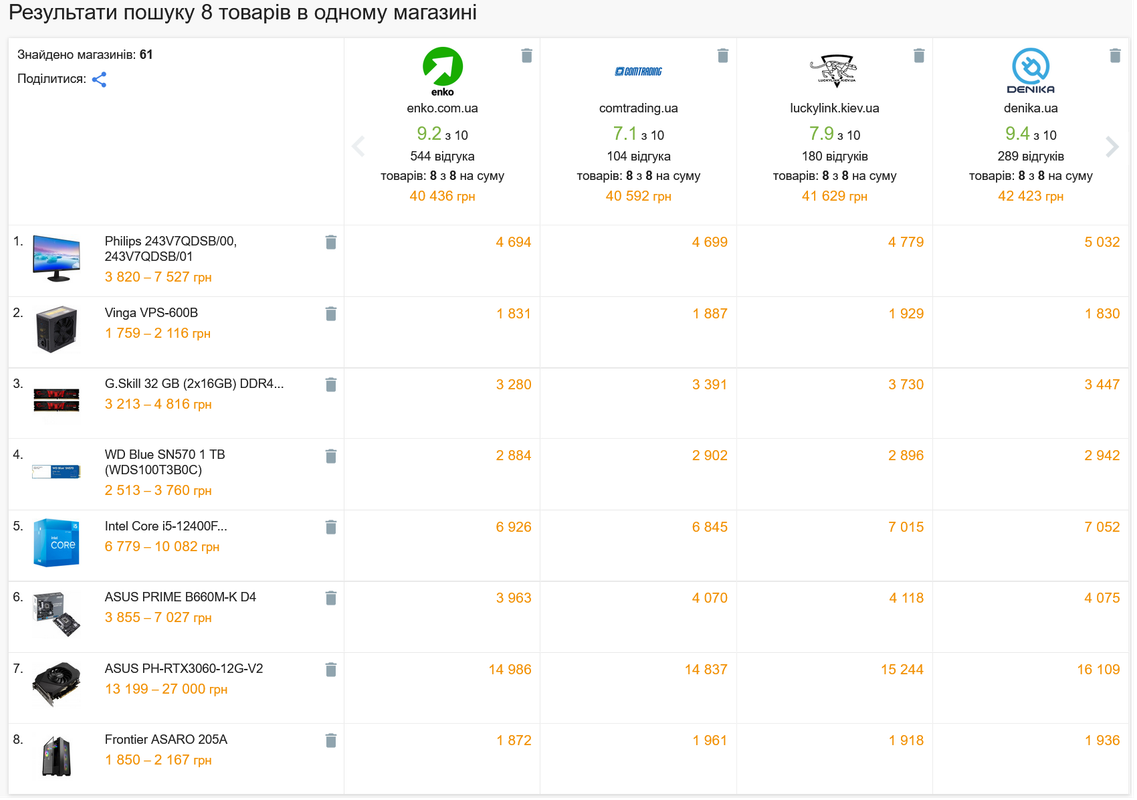Image resolution: width=1137 pixels, height=800 pixels.
Task: View 180 відгуків reviews for luckylink
Action: pyautogui.click(x=837, y=157)
